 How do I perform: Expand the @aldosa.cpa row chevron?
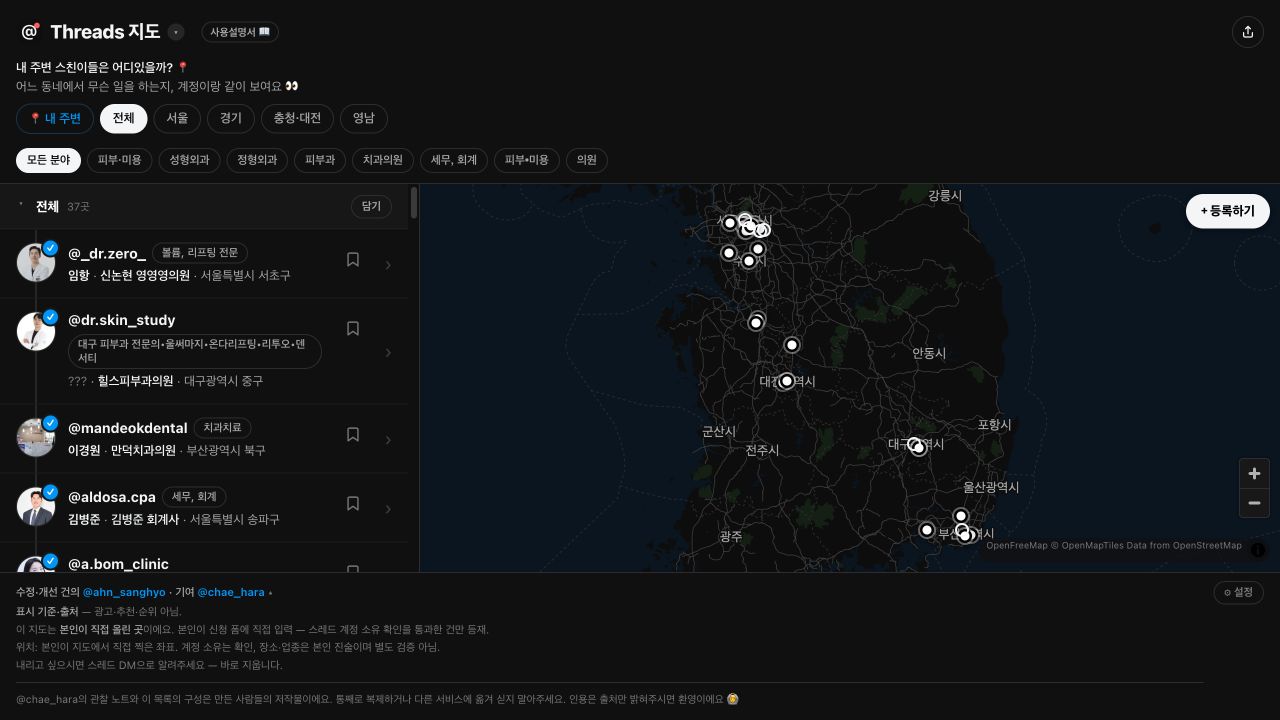click(388, 509)
